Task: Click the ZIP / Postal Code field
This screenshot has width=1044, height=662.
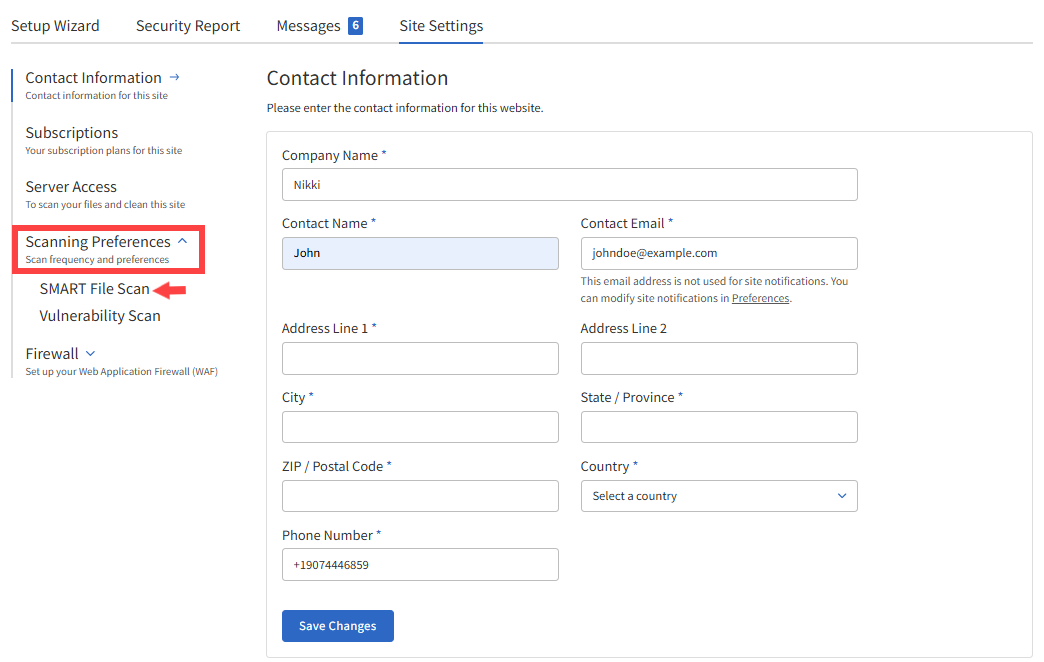Action: 419,495
